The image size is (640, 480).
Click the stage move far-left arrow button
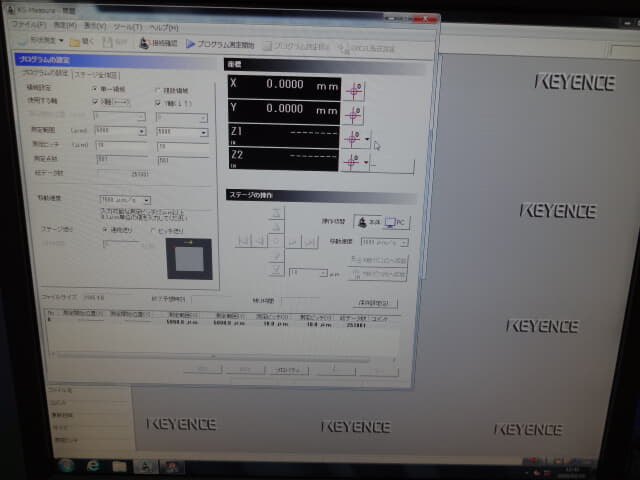point(243,241)
